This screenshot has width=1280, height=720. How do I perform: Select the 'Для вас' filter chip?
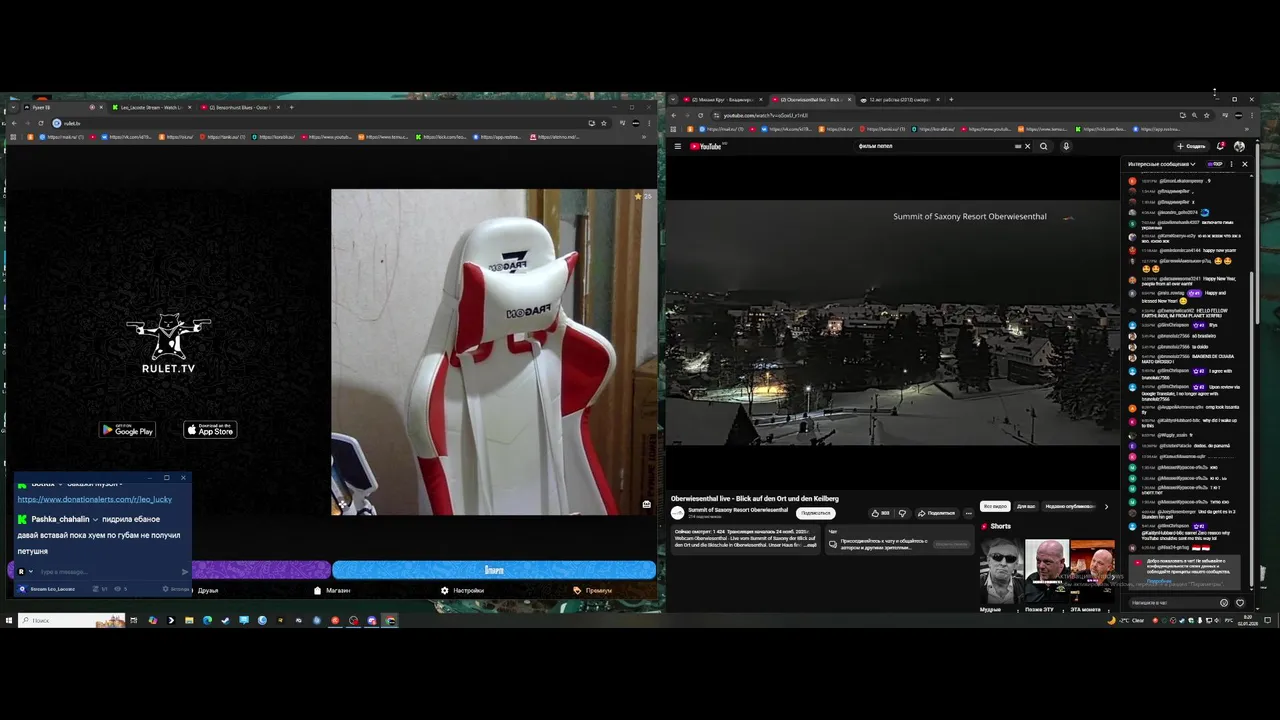(1025, 506)
